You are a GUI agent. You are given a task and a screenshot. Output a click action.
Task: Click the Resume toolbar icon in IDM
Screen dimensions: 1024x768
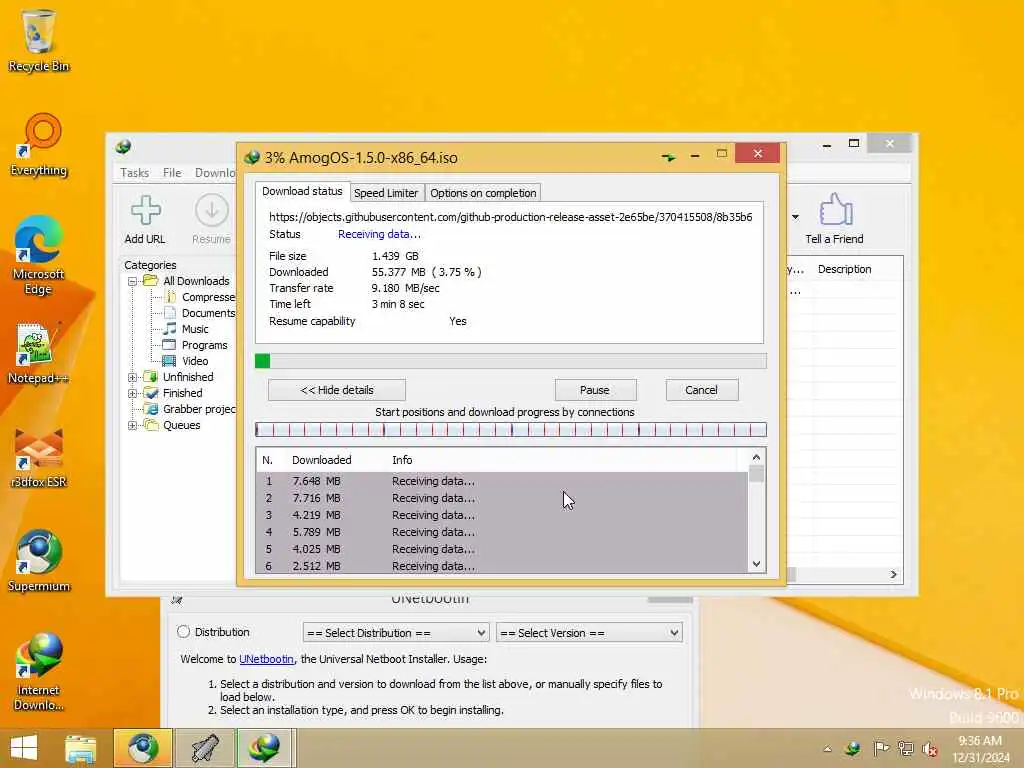pos(211,219)
